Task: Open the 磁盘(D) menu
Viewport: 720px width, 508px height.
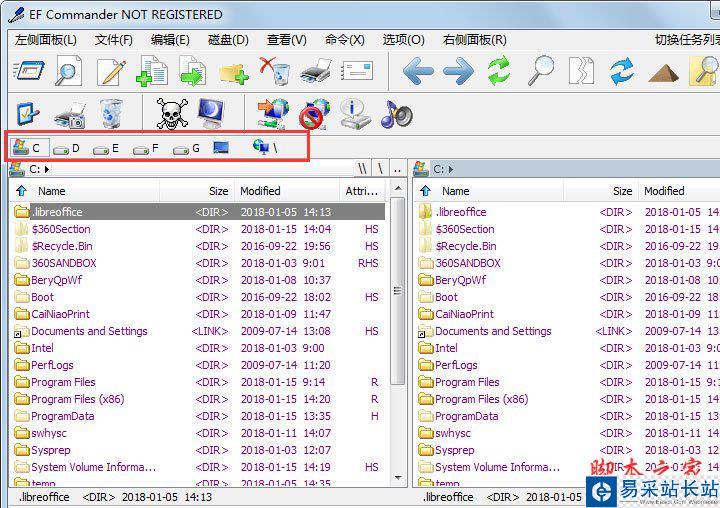Action: (228, 40)
